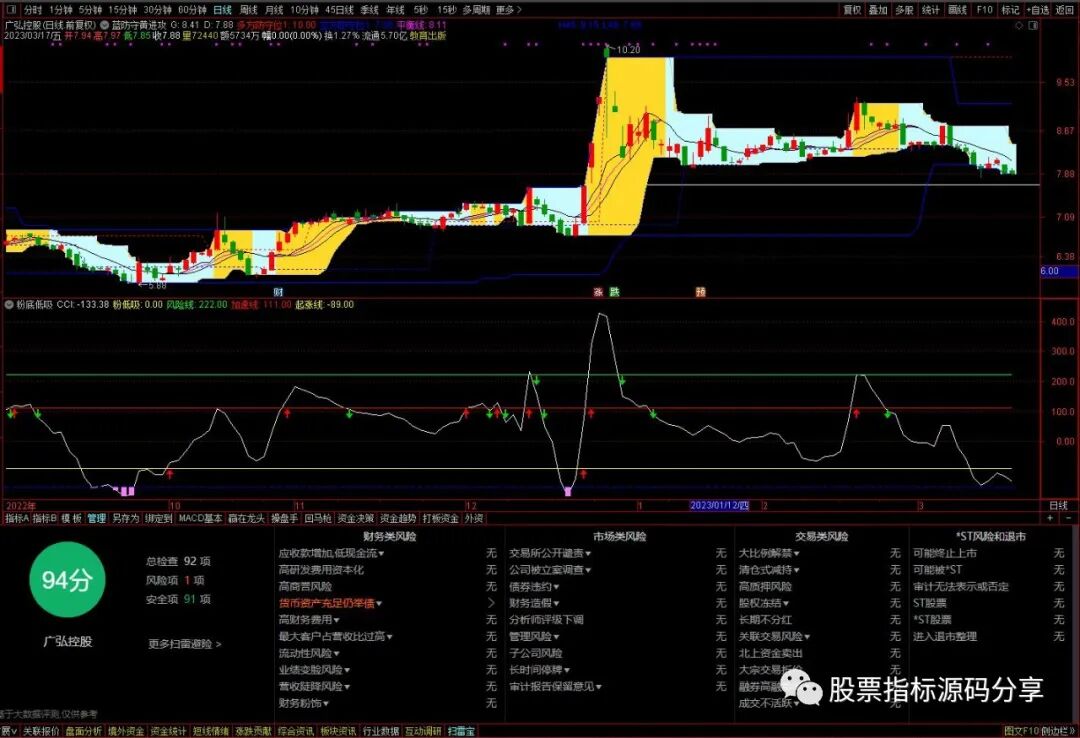Screen dimensions: 1080x738
Task: Click the plus zoom icon right of timeline
Action: coord(1050,517)
